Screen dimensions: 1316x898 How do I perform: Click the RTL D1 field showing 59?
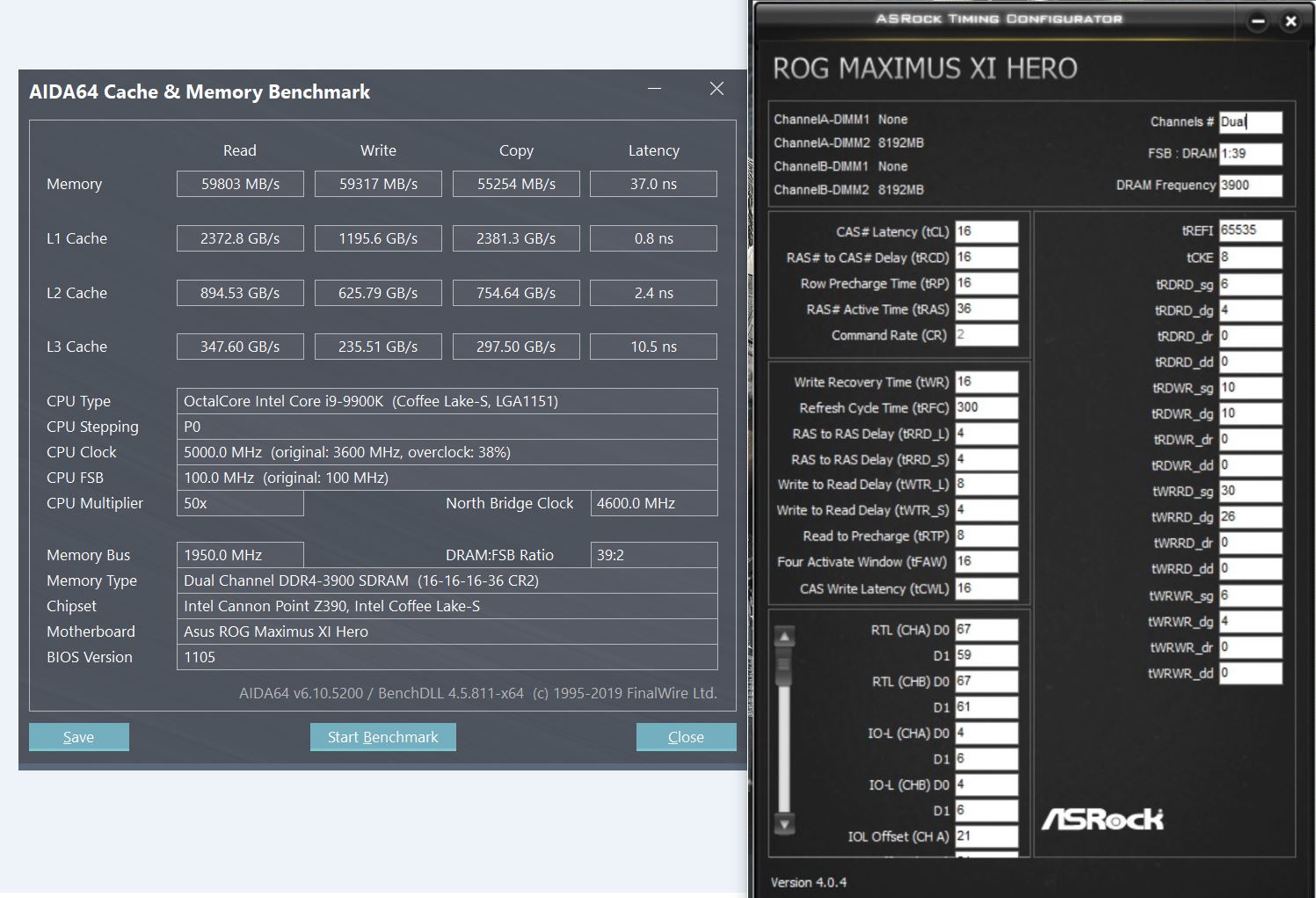tap(986, 655)
